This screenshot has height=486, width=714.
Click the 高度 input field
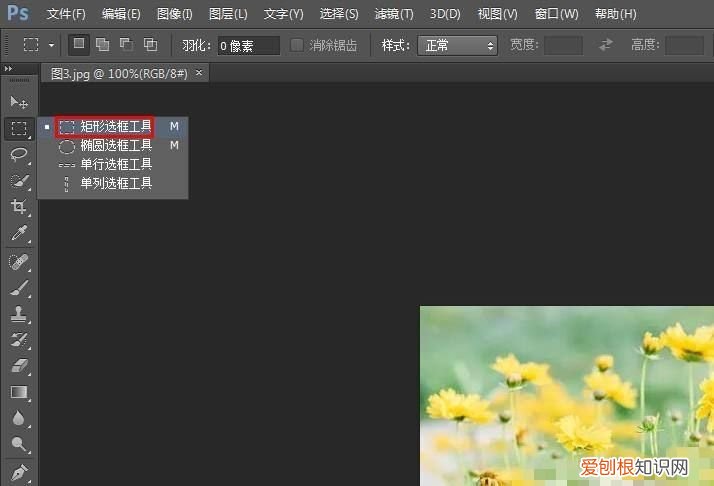(684, 45)
